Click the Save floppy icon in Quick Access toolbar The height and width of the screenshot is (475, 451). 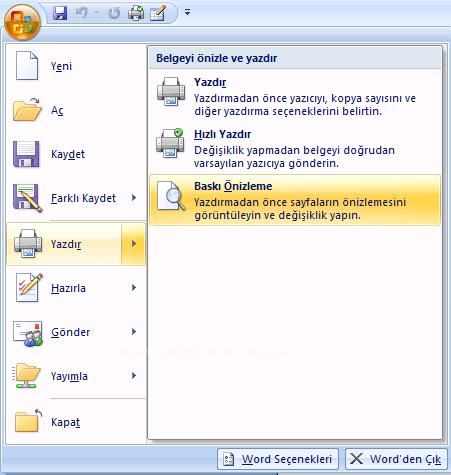[x=60, y=13]
